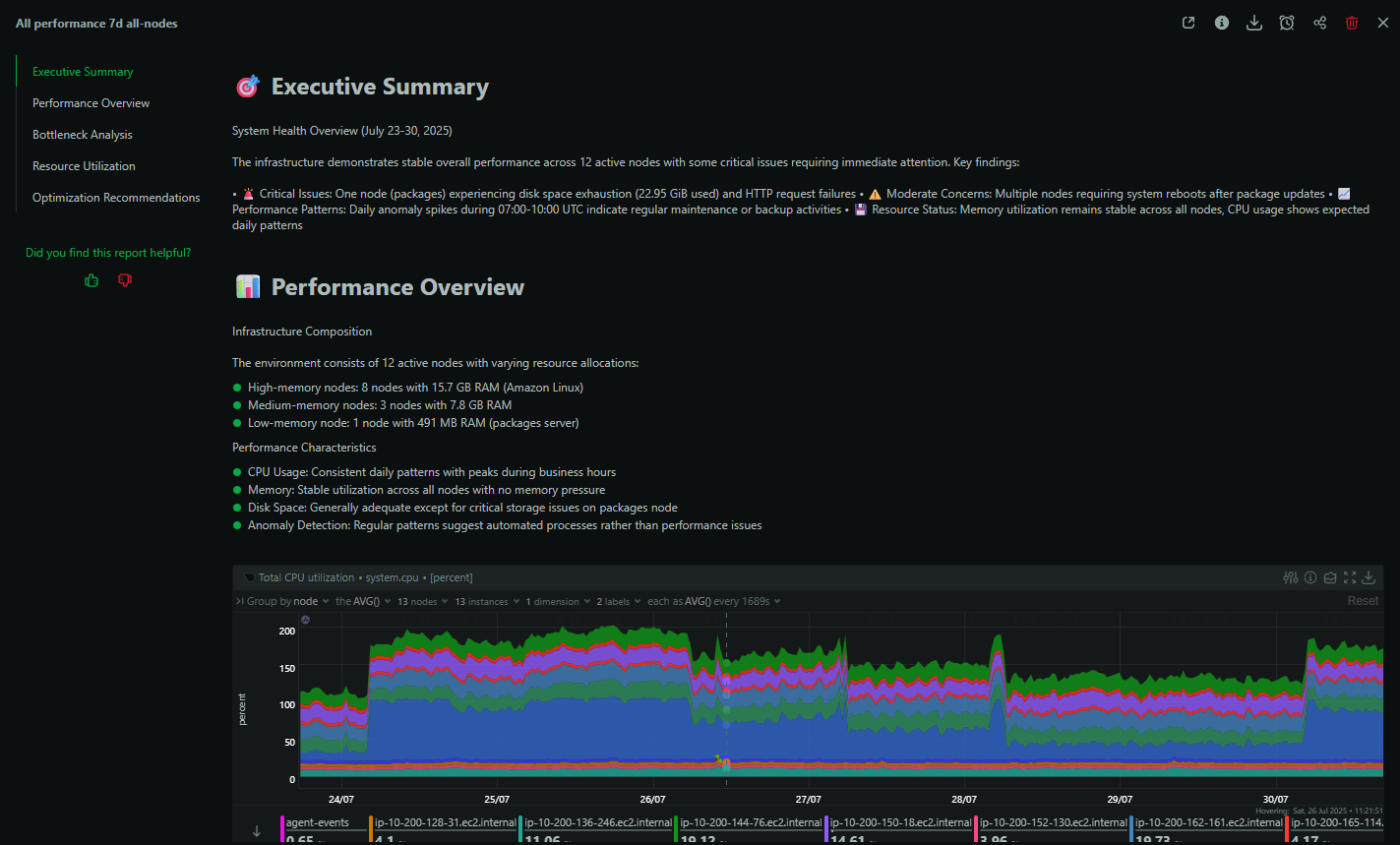Image resolution: width=1400 pixels, height=845 pixels.
Task: Delete the report via the trash icon
Action: pos(1352,22)
